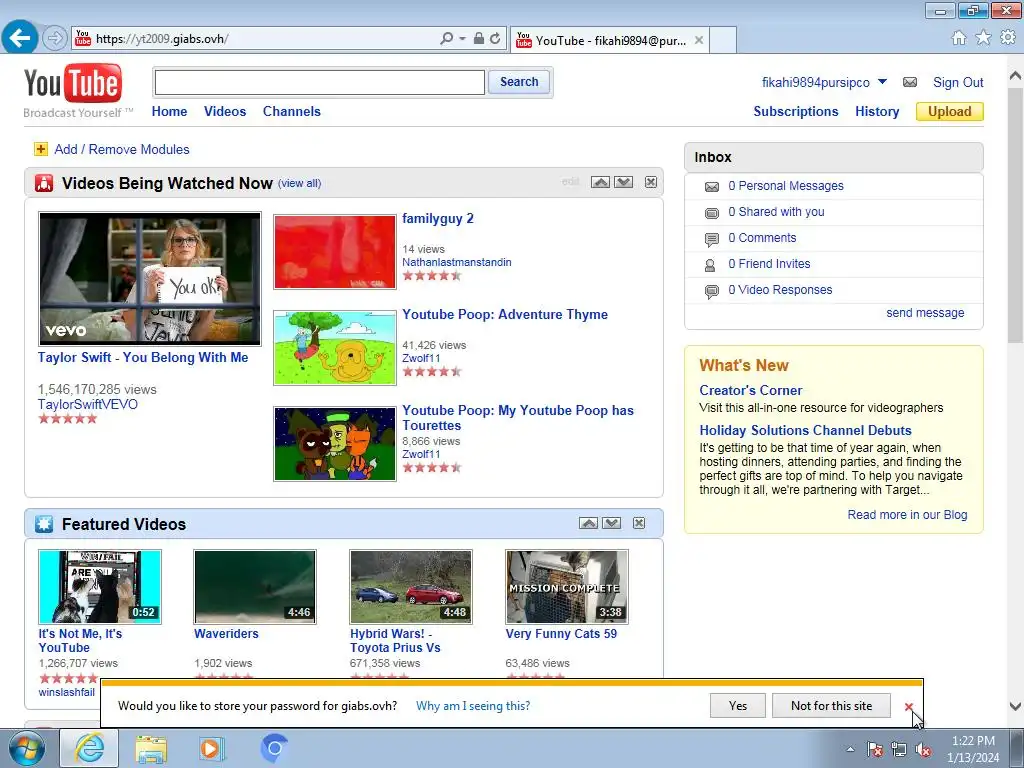The width and height of the screenshot is (1024, 768).
Task: Open Youtube Poop: Adventure Thyme title link
Action: click(505, 315)
